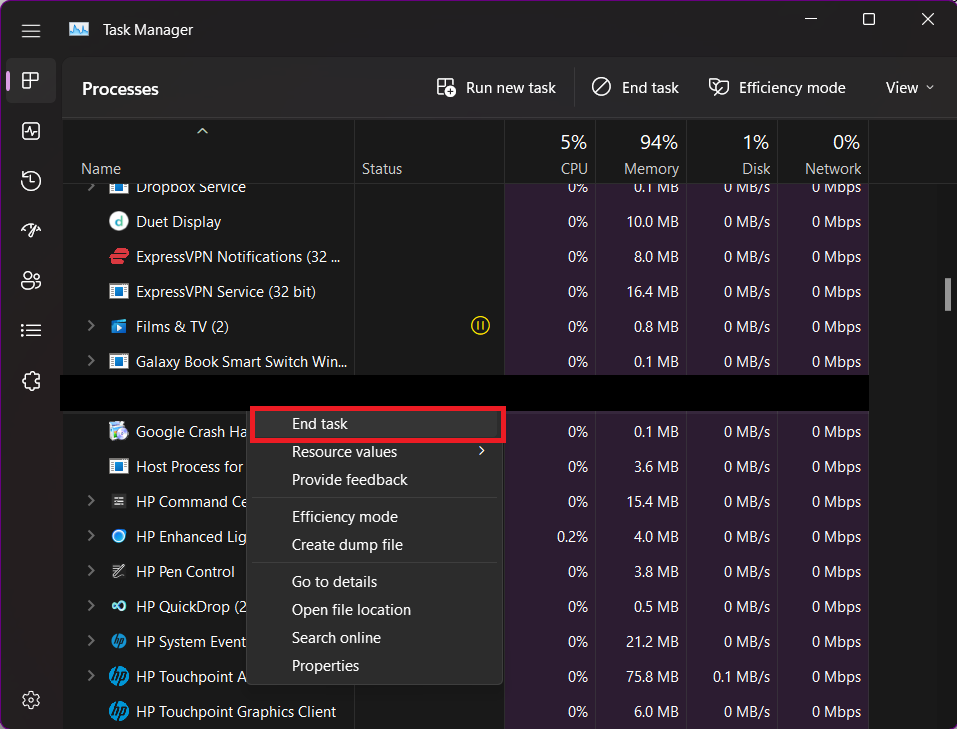Click the Host Process row icon
This screenshot has height=729, width=957.
pos(119,466)
